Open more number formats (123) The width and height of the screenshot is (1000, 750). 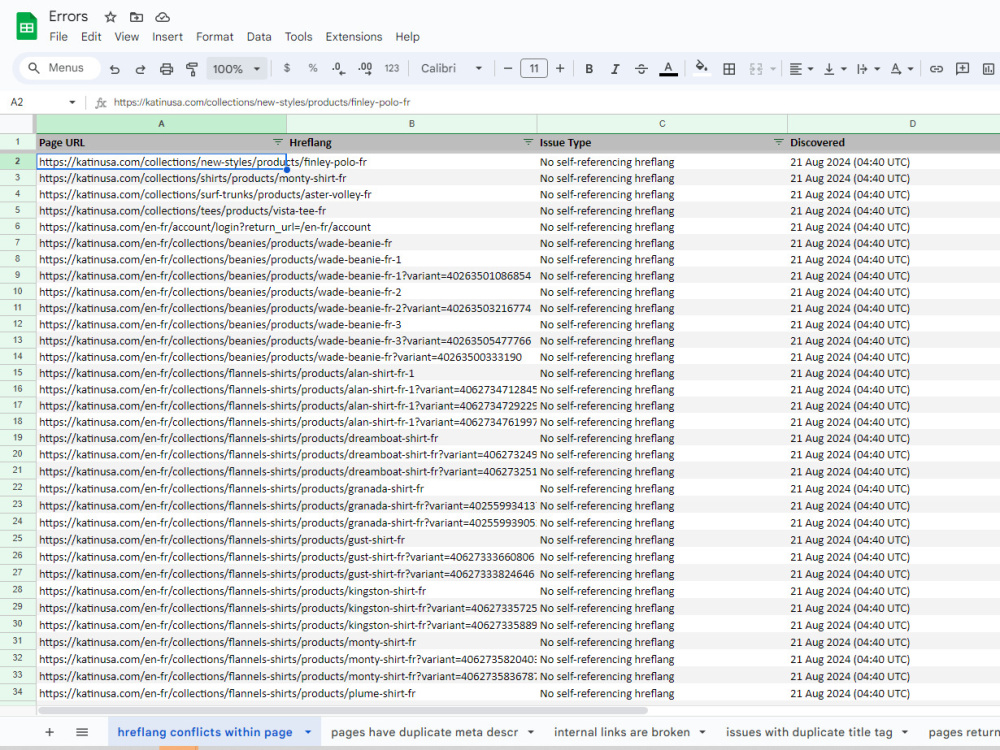point(392,68)
